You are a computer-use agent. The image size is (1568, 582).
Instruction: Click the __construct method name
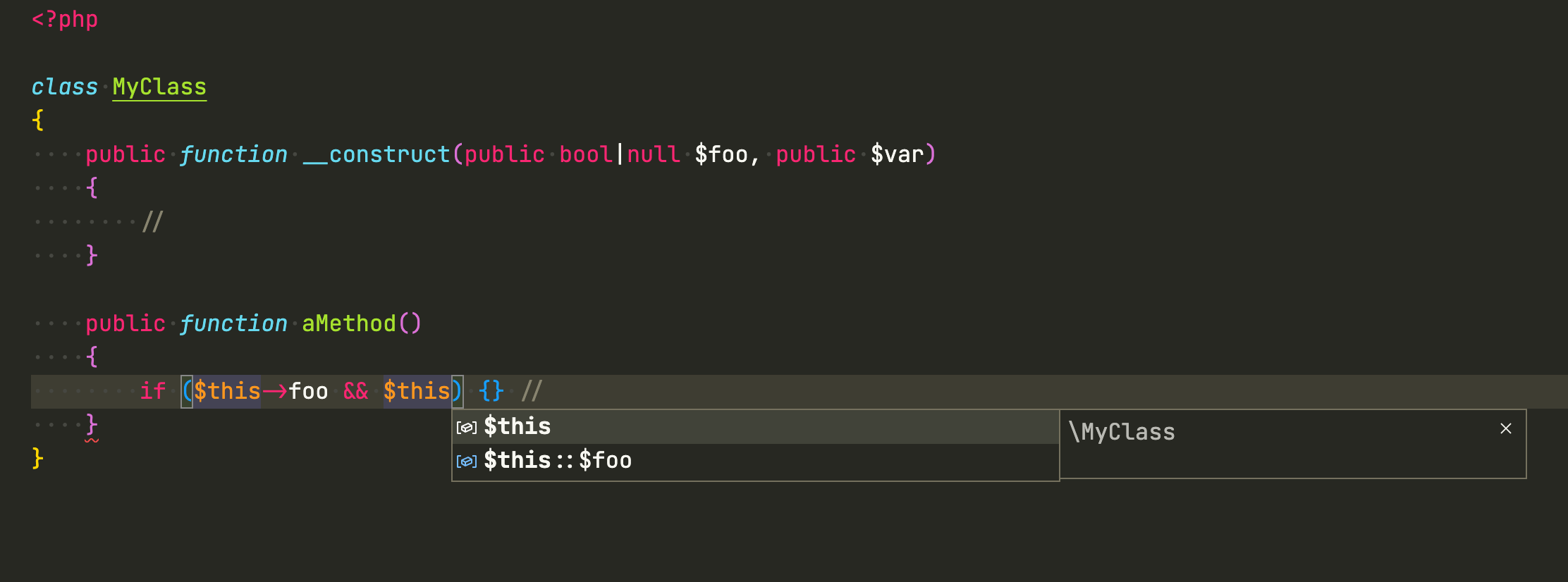tap(376, 154)
